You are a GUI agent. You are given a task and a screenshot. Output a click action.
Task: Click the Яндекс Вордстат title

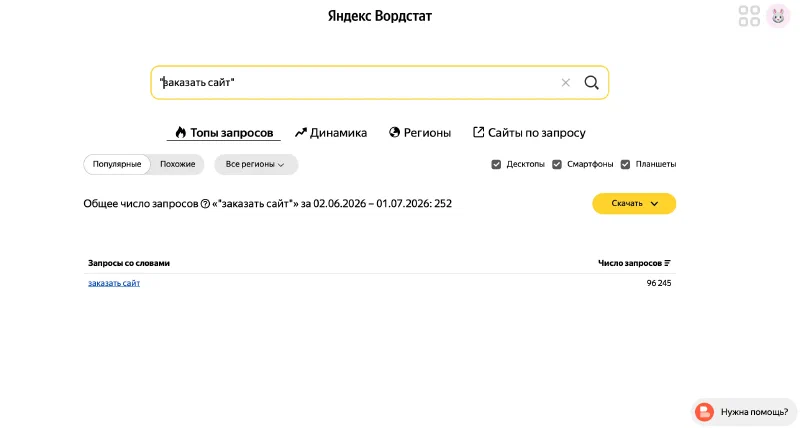tap(380, 16)
